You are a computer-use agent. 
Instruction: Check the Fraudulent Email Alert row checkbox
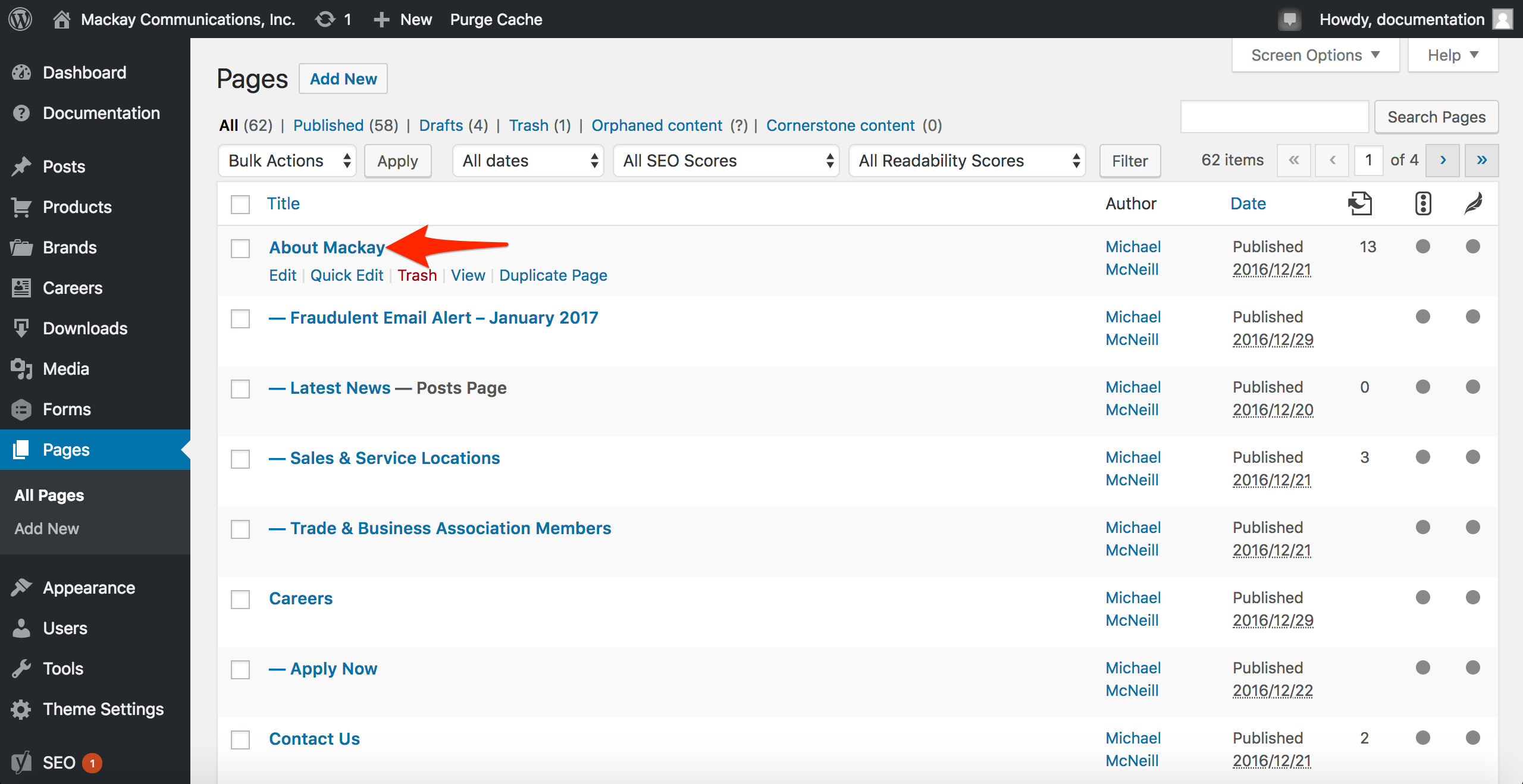point(240,318)
